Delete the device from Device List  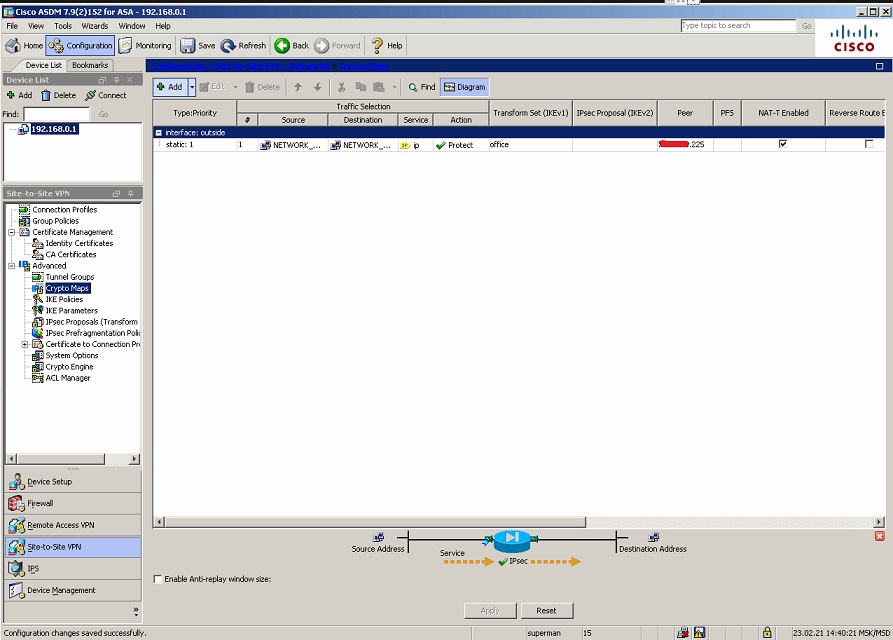[x=59, y=95]
